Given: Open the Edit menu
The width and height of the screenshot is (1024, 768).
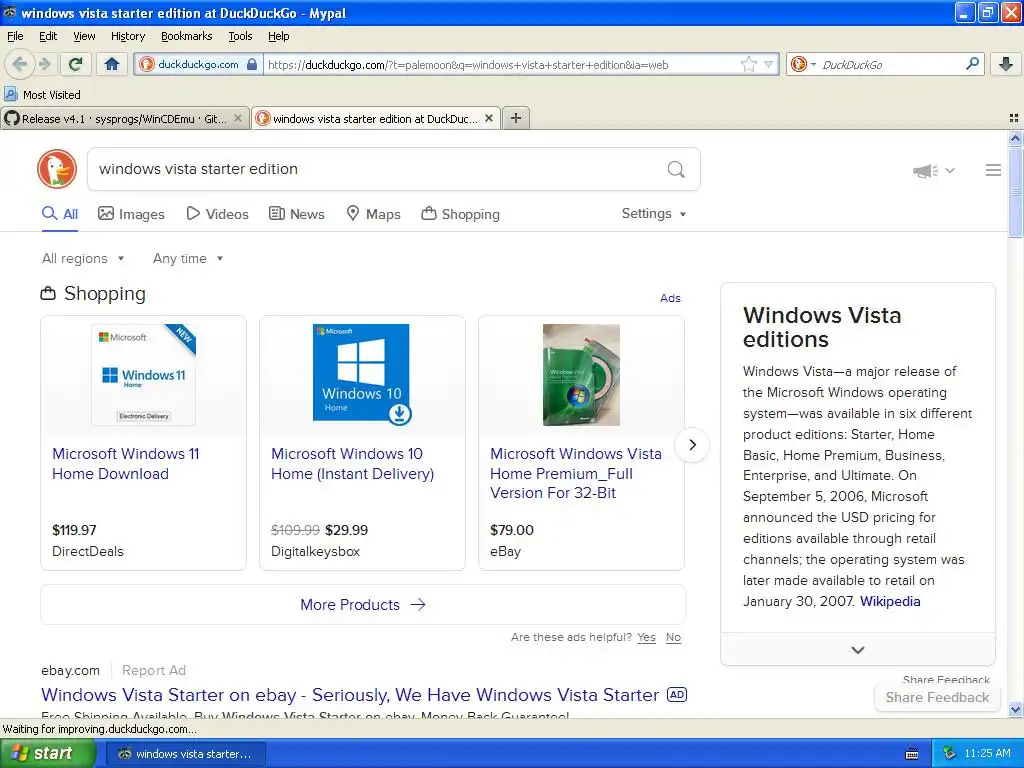Looking at the screenshot, I should click(x=48, y=36).
